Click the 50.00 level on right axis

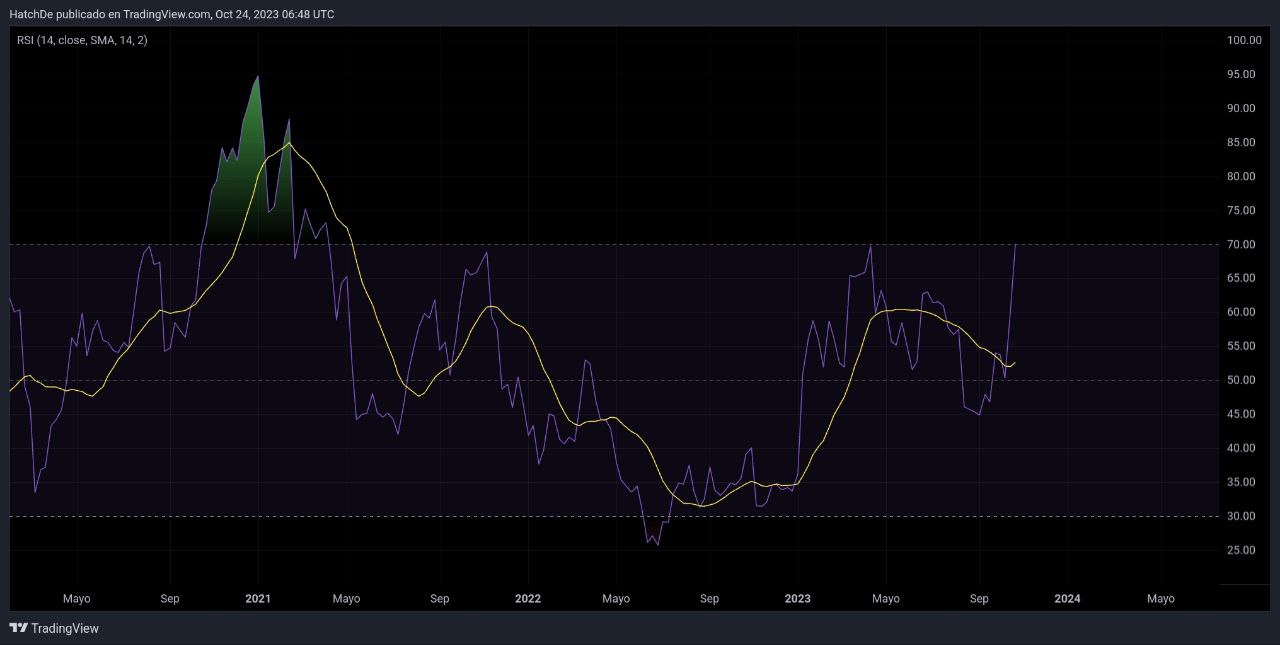[x=1243, y=380]
